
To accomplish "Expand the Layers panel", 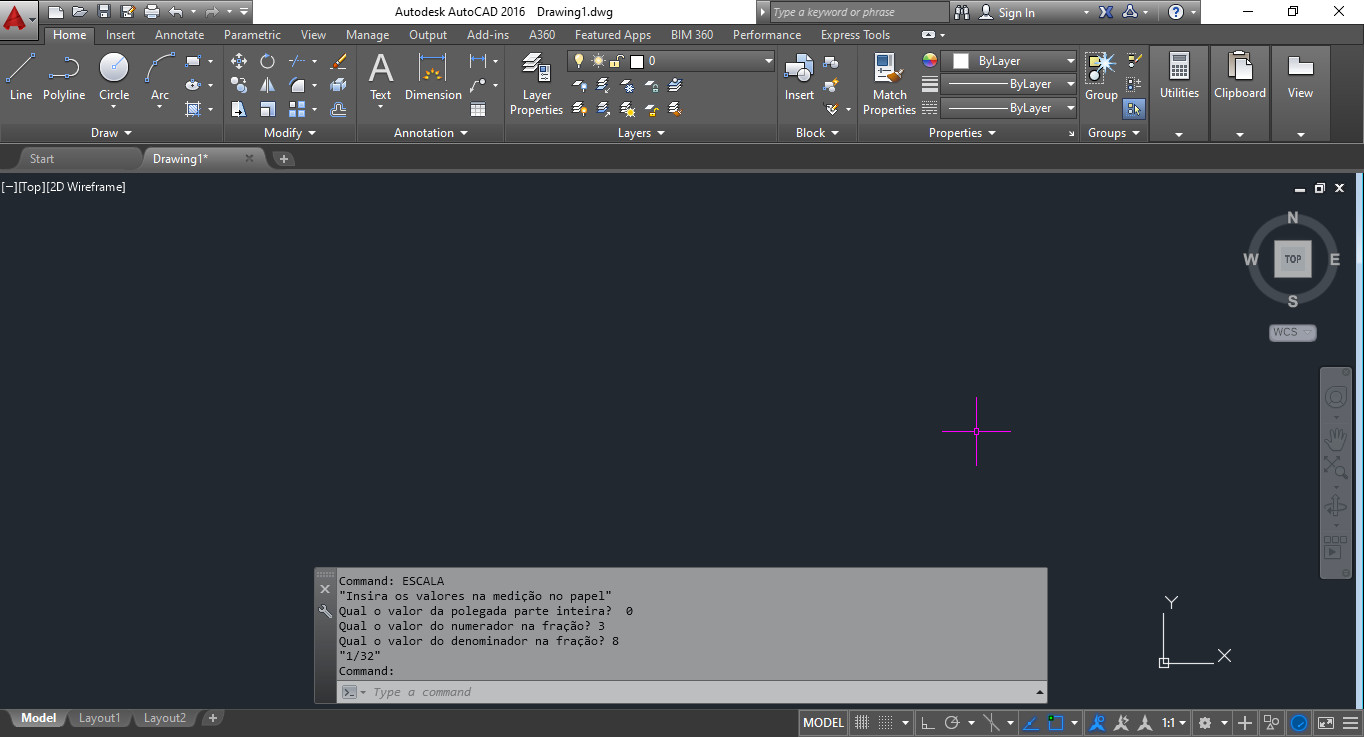I will (x=641, y=133).
